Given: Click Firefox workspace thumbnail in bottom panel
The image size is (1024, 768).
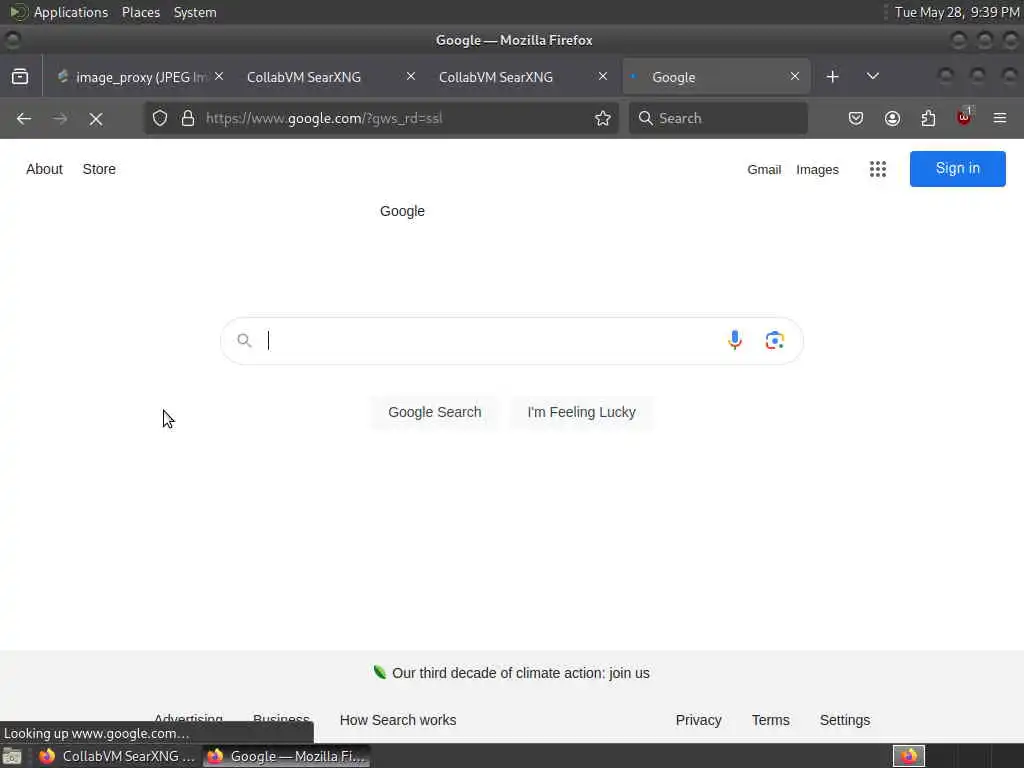Looking at the screenshot, I should (x=908, y=756).
